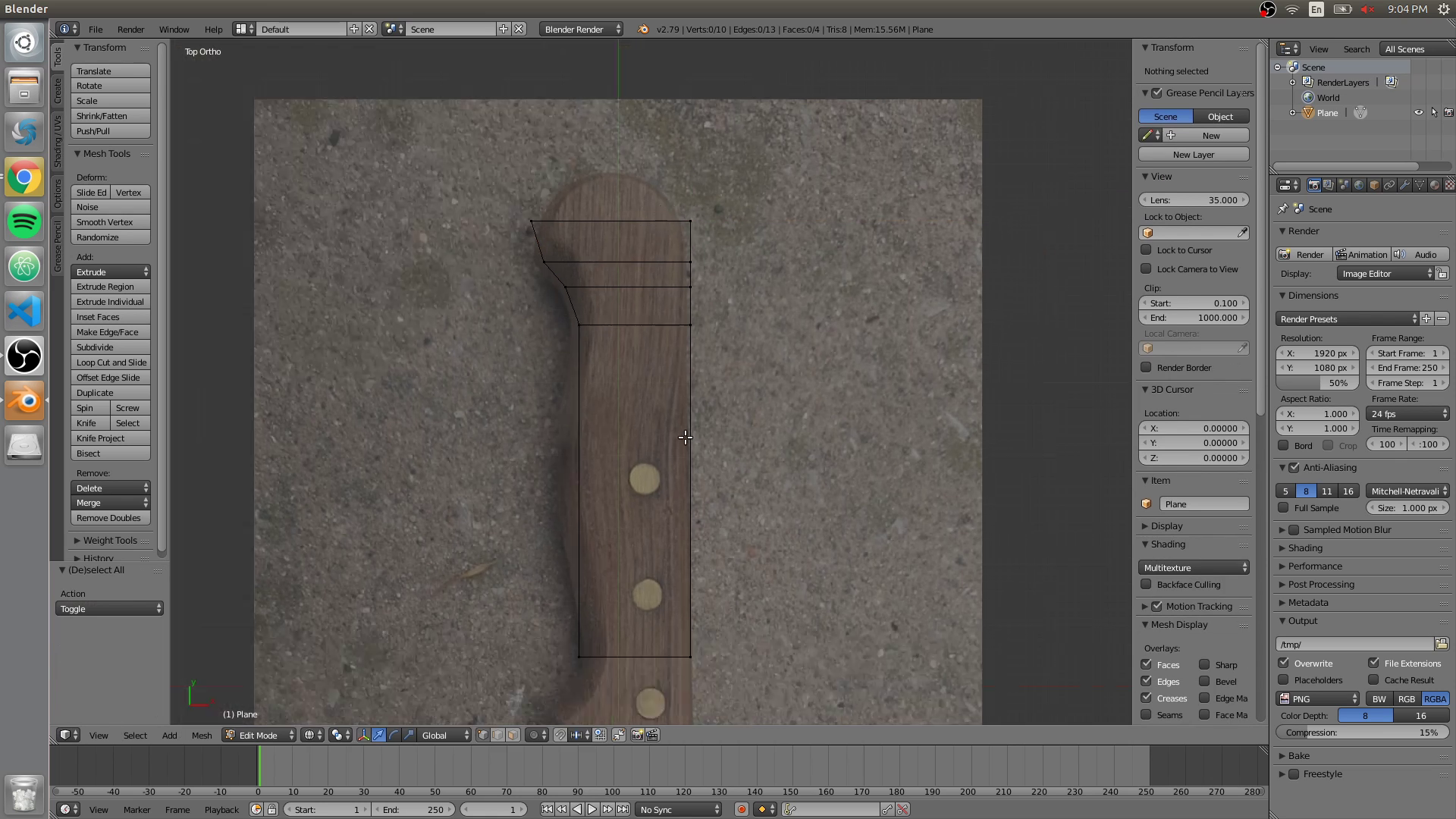Screen dimensions: 1456x819
Task: Enable Full Sample checkbox
Action: tap(1284, 507)
